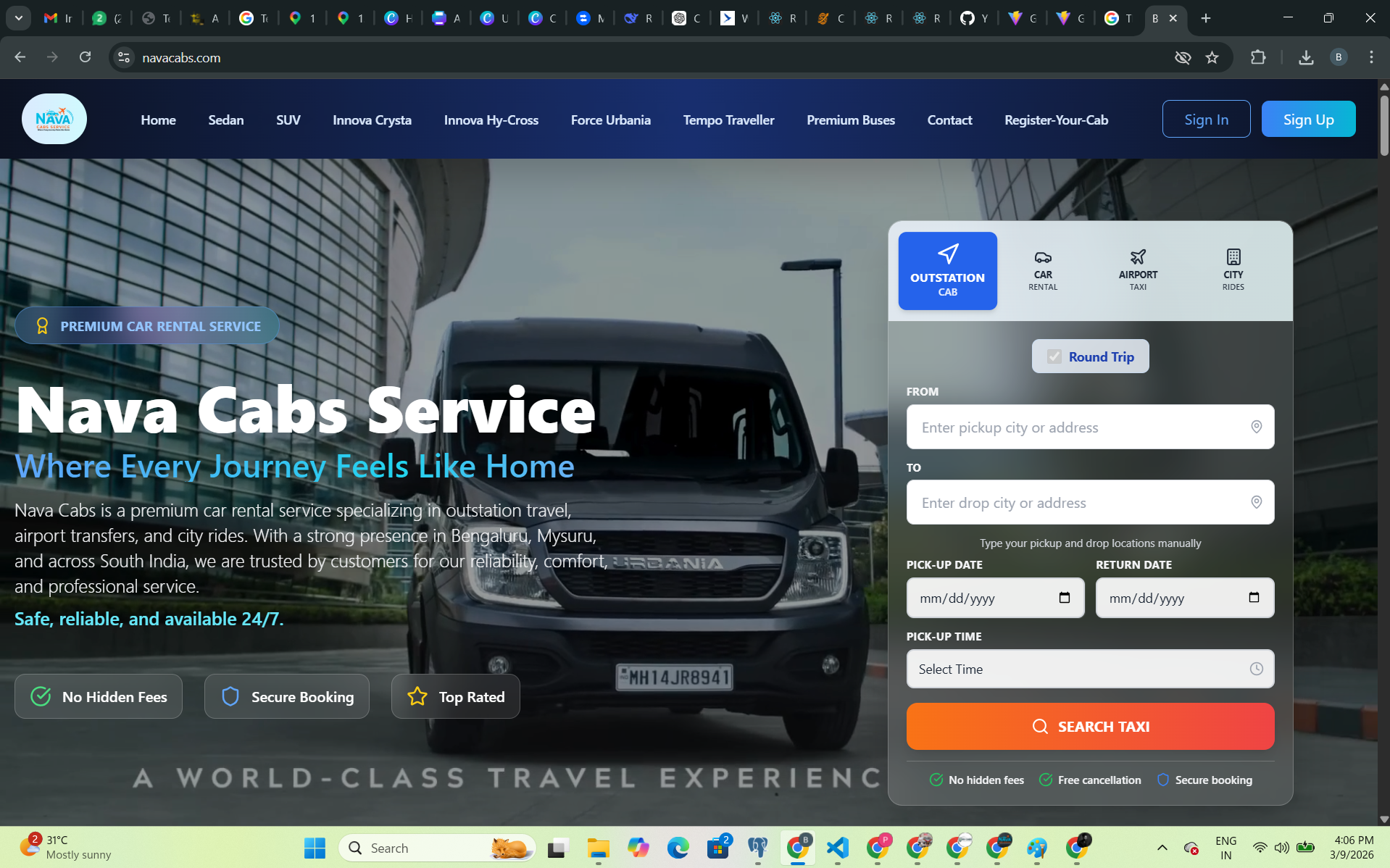Screen dimensions: 1390x868
Task: Click location pin icon in TO field
Action: (1256, 502)
